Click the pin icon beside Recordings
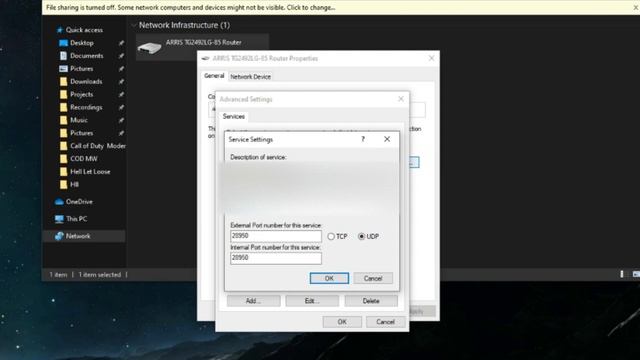Image resolution: width=640 pixels, height=360 pixels. [121, 107]
